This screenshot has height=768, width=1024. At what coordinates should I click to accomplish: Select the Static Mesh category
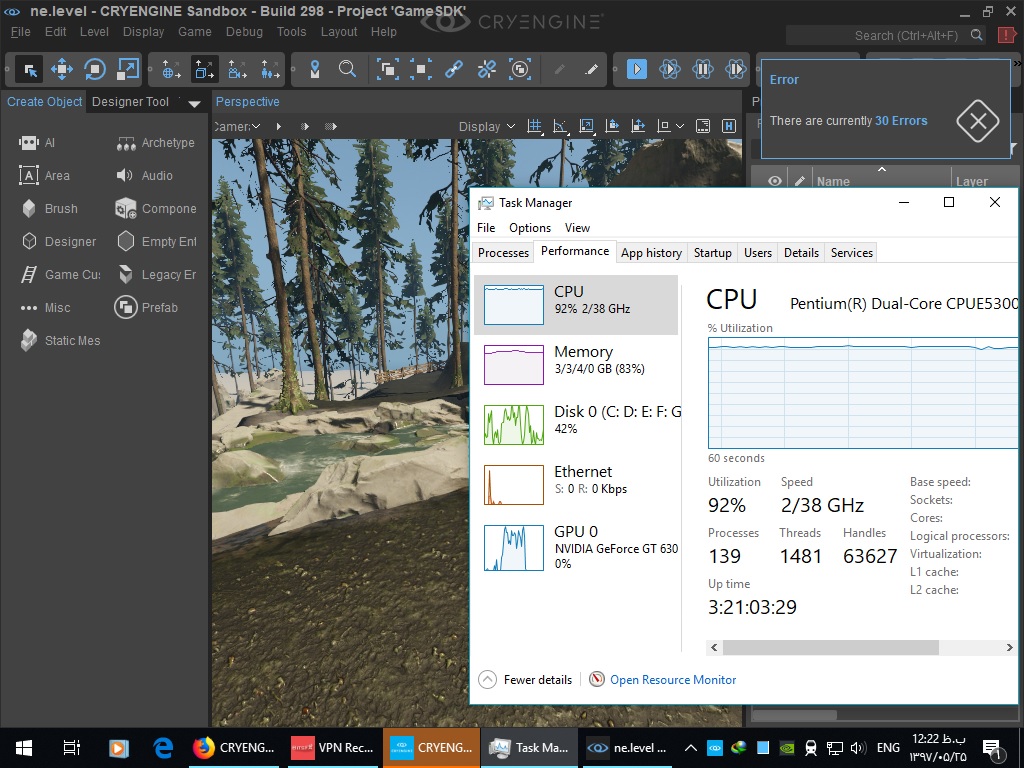[60, 341]
